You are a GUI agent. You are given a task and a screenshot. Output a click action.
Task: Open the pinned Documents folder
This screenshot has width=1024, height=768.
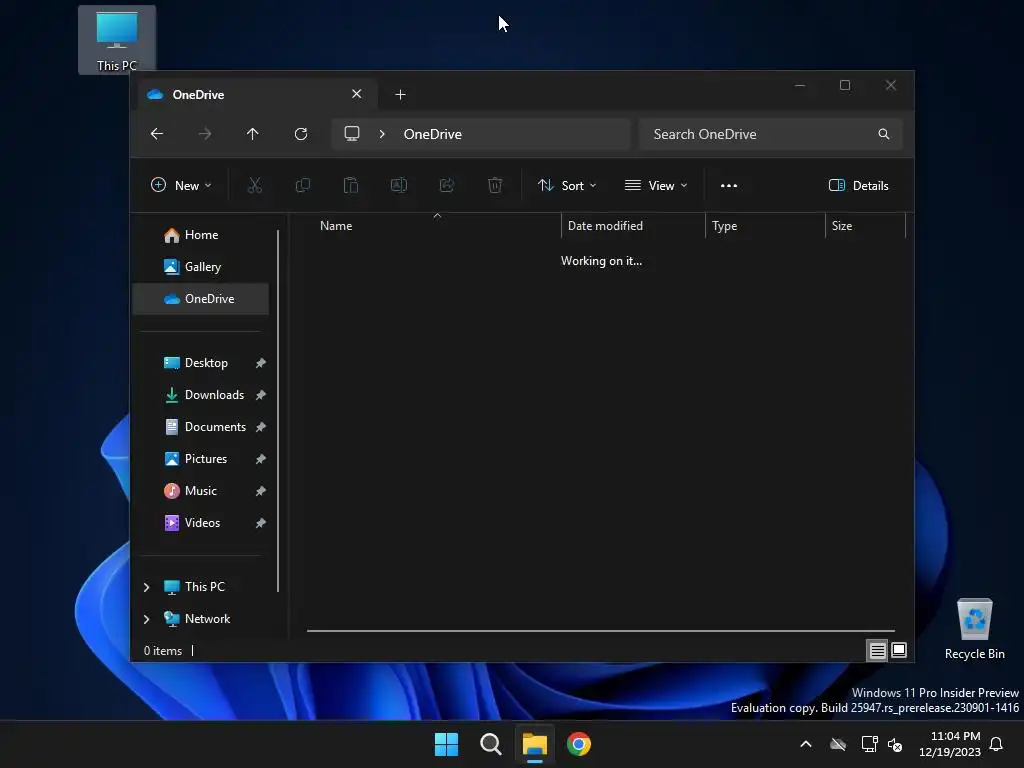coord(201,427)
